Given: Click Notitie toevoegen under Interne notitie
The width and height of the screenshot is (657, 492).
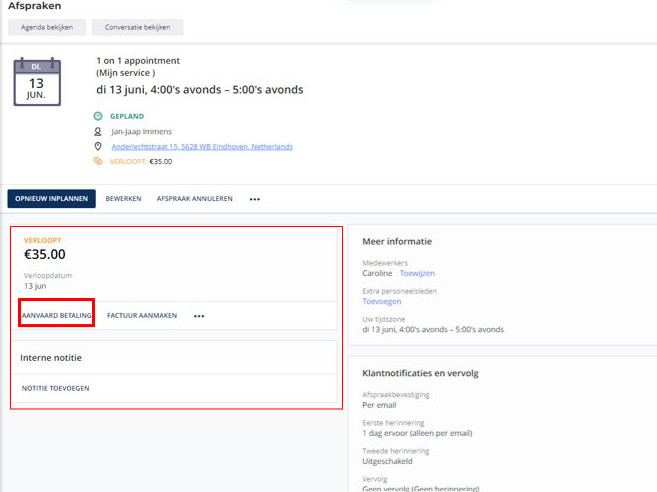Looking at the screenshot, I should 55,388.
